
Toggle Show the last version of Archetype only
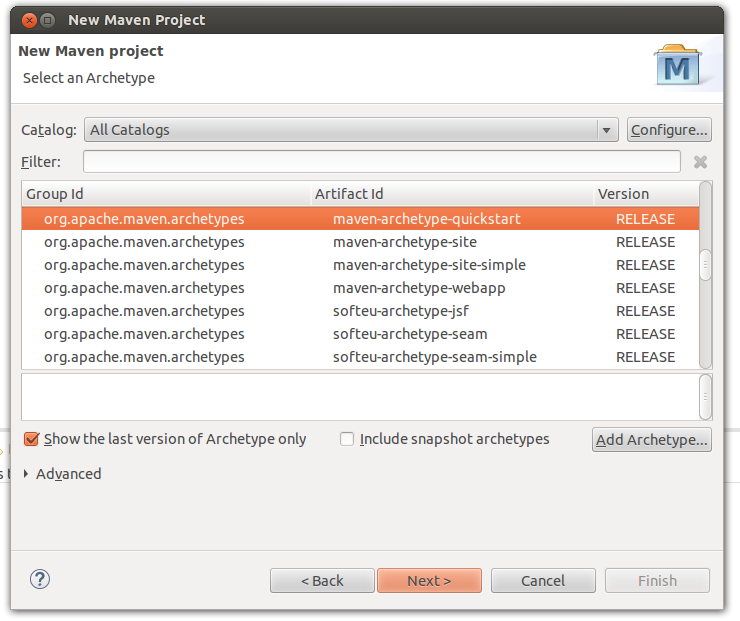point(31,439)
